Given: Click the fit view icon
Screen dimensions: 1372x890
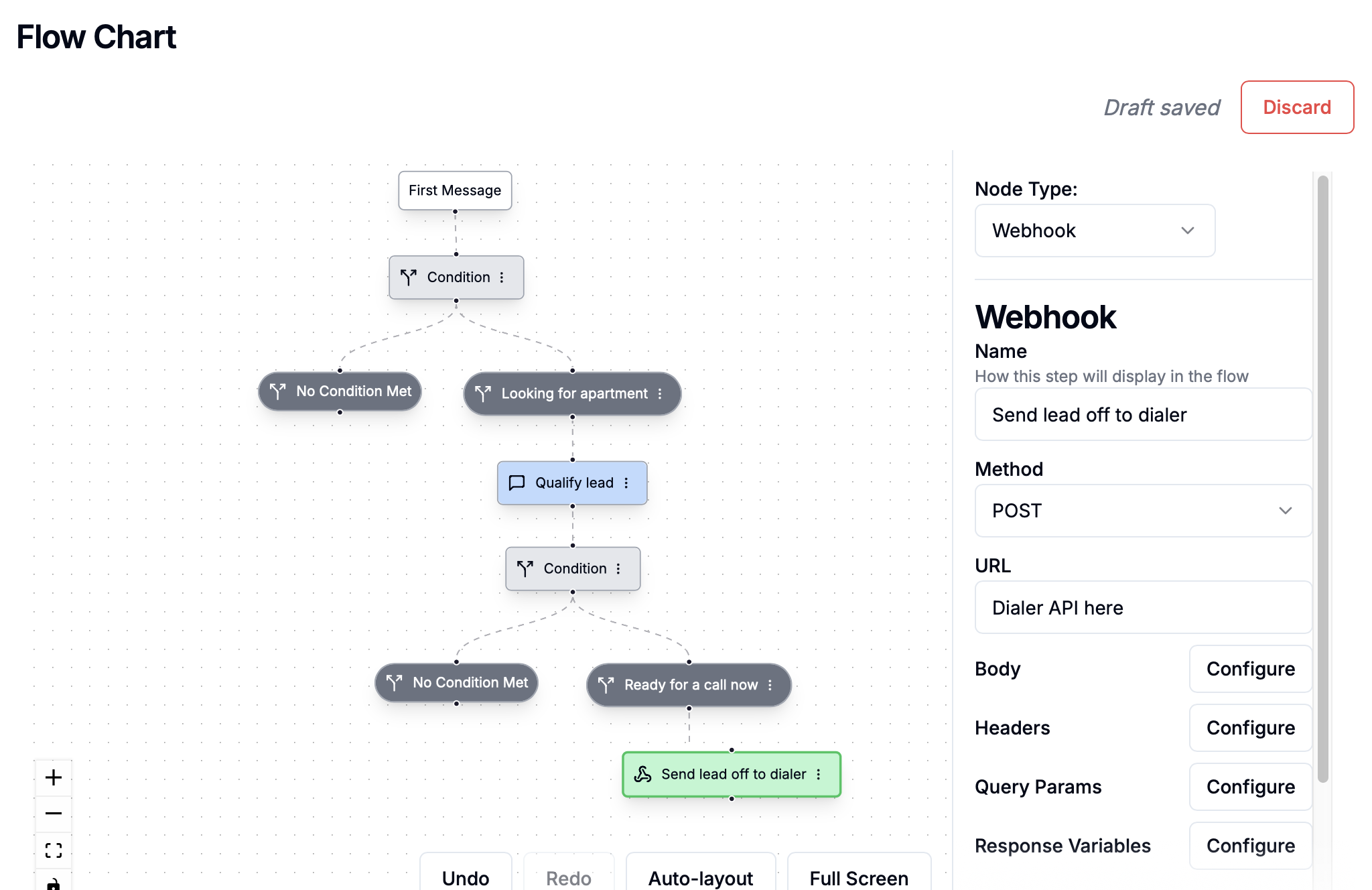Looking at the screenshot, I should pyautogui.click(x=54, y=850).
